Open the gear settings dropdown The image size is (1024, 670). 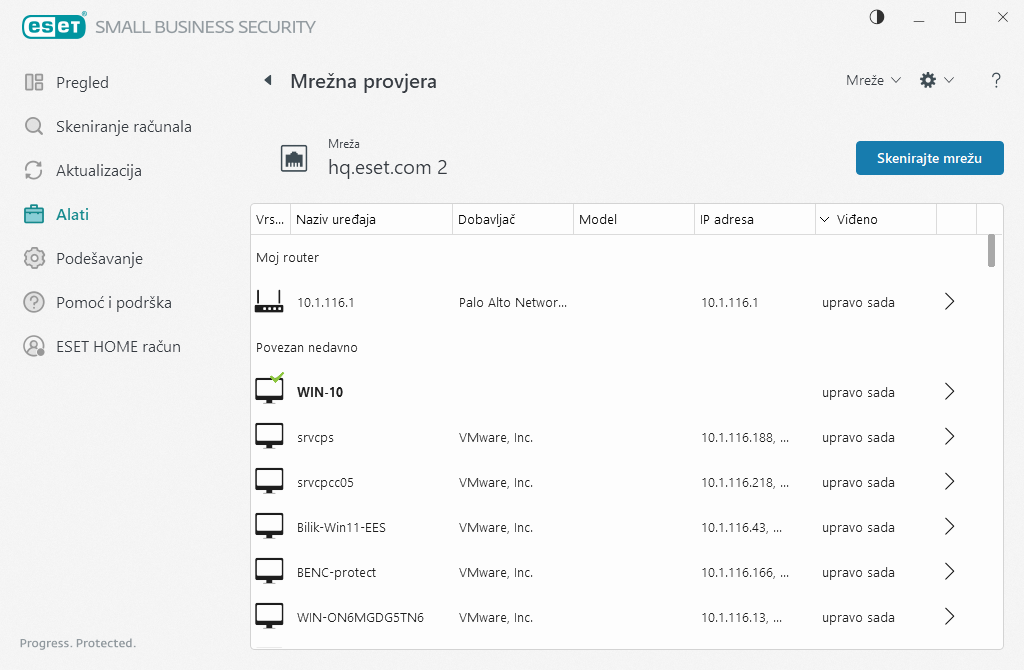pos(937,81)
